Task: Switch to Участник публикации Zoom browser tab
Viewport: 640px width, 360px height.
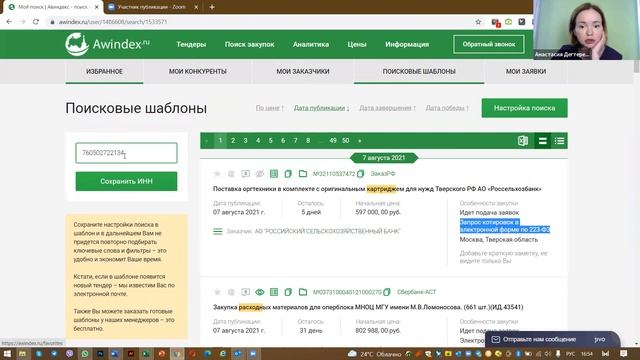Action: 151,7
